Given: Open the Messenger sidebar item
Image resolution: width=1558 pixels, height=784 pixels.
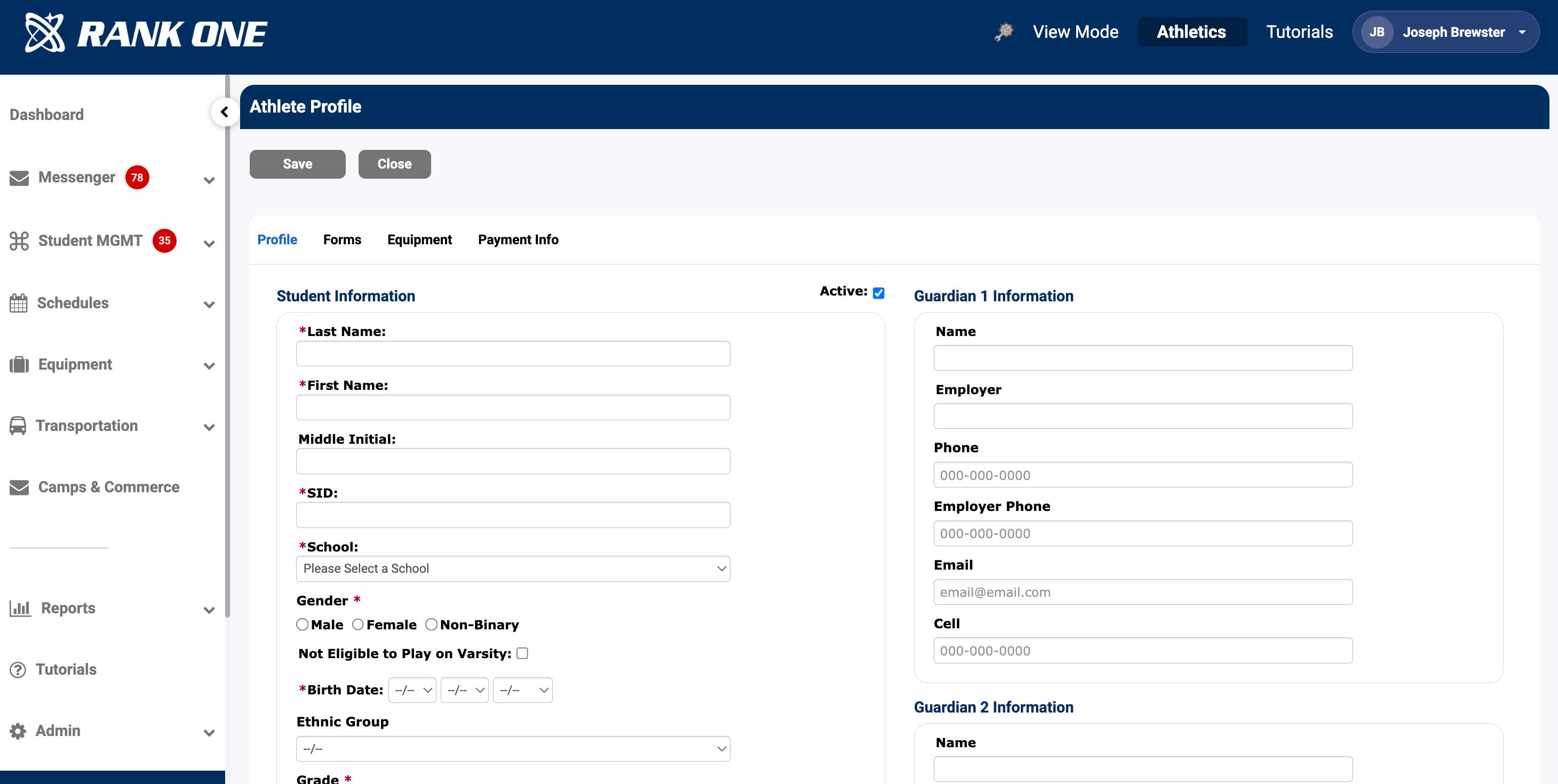Looking at the screenshot, I should point(76,177).
